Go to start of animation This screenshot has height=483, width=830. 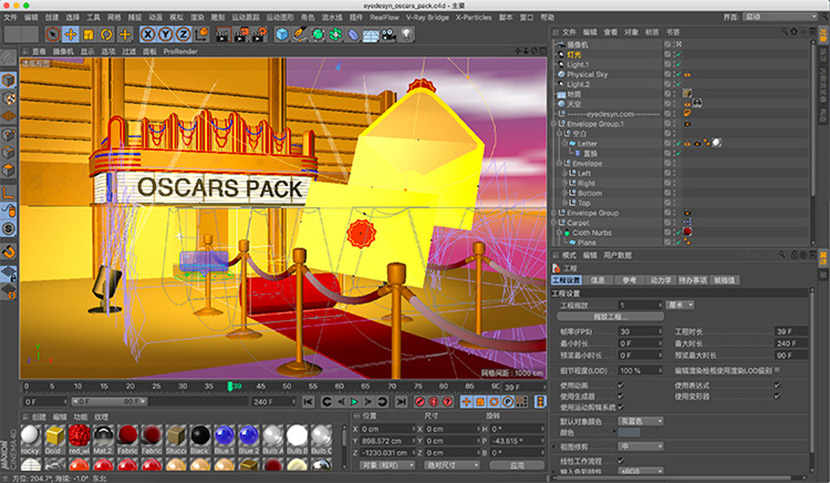click(x=308, y=402)
